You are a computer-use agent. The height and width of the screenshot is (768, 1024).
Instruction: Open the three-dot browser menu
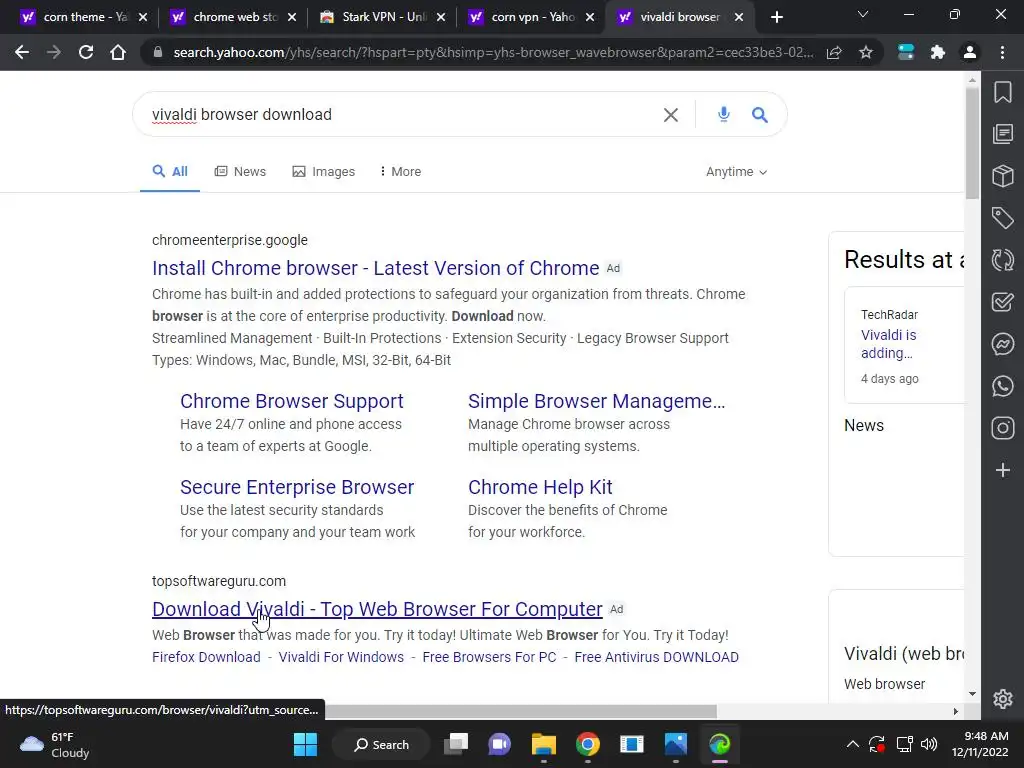(1002, 52)
